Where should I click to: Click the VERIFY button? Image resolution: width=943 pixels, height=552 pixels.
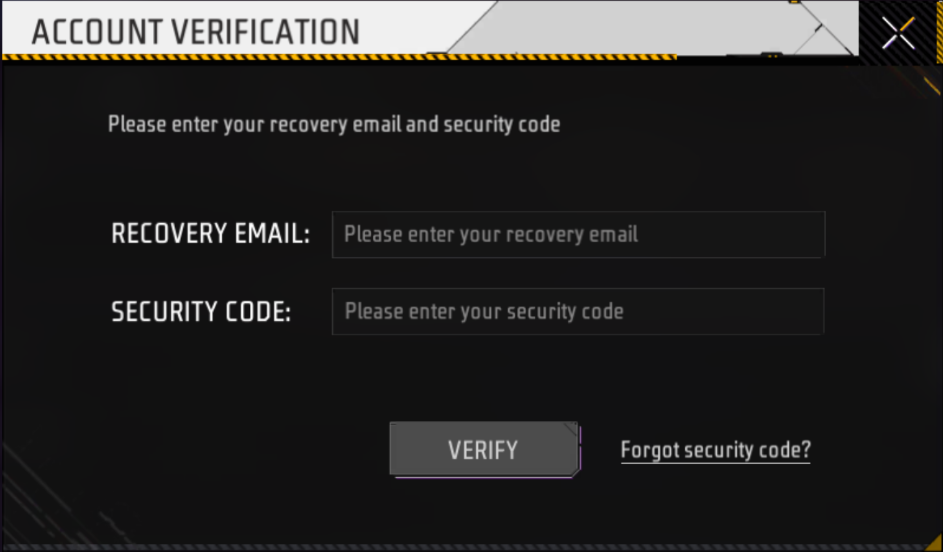[x=484, y=450]
